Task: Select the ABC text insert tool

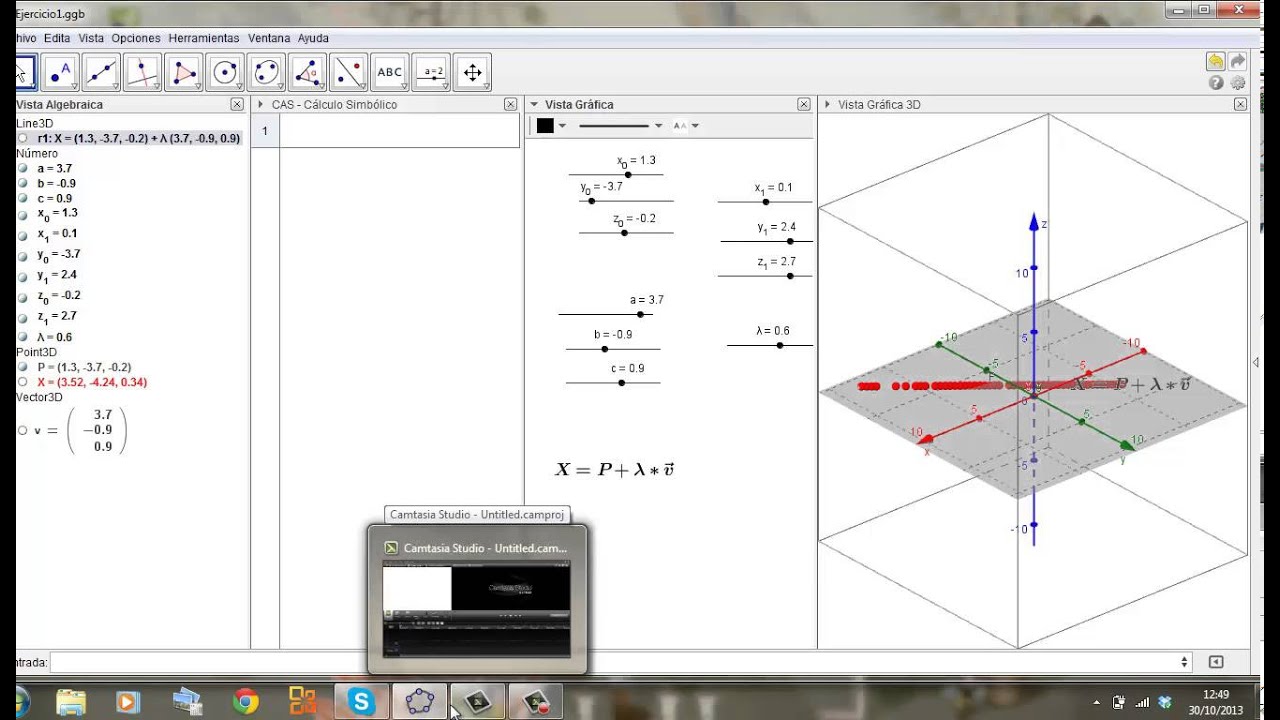Action: 389,72
